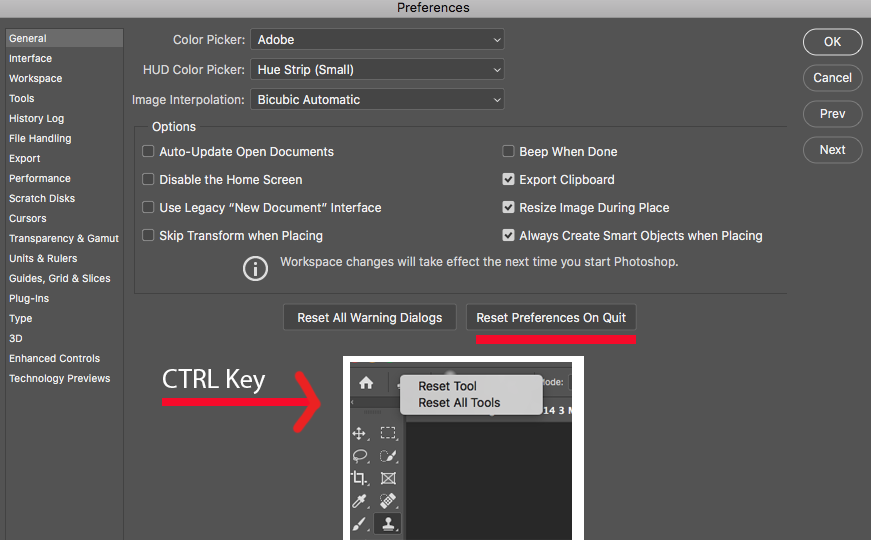Choose Reset All Tools from context menu

pyautogui.click(x=459, y=403)
